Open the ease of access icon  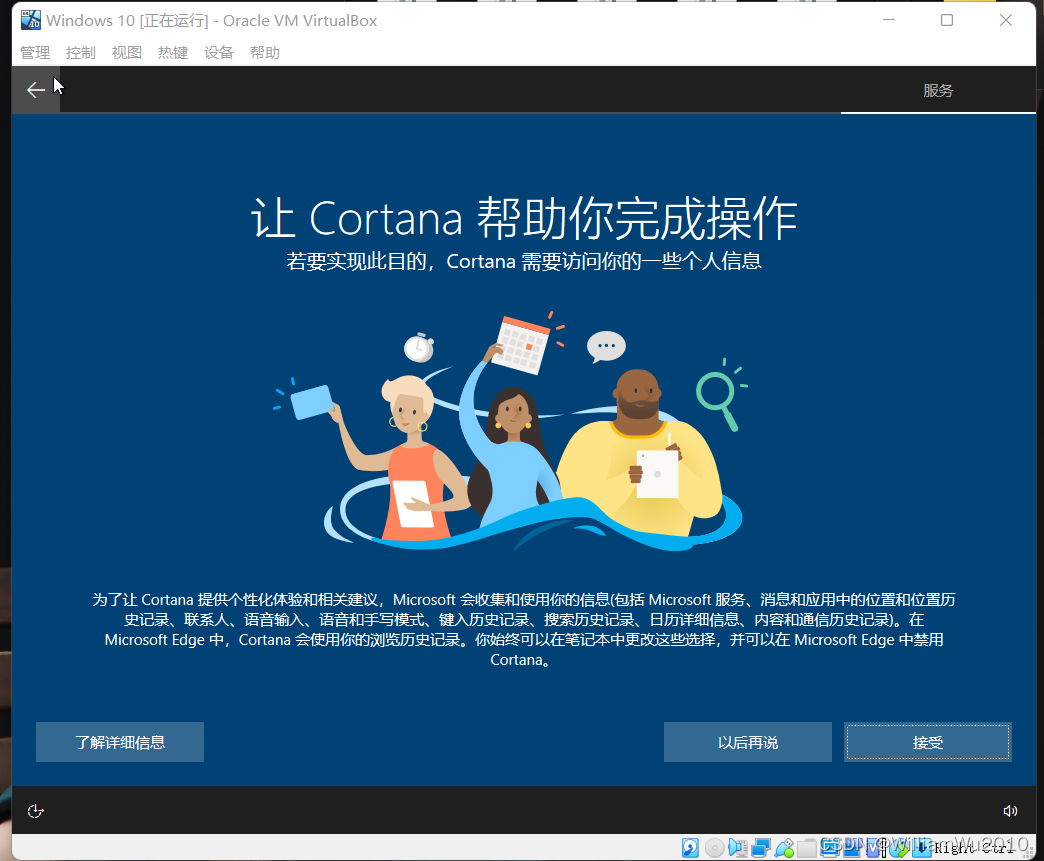point(35,810)
